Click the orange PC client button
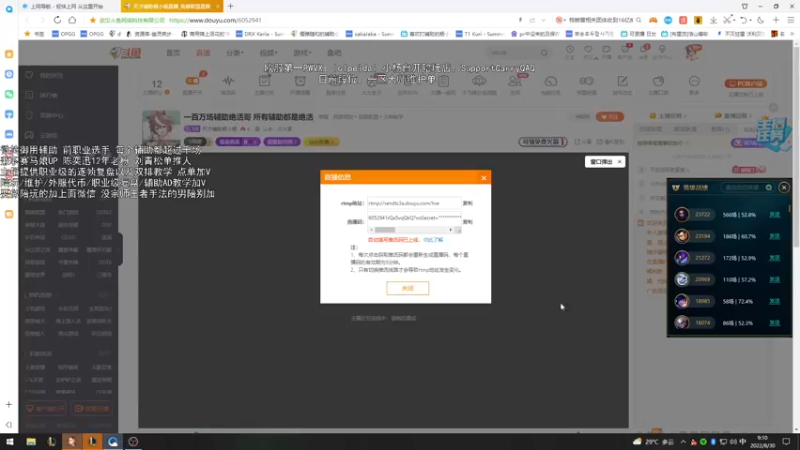Screen dimensions: 800x450 (x=745, y=83)
